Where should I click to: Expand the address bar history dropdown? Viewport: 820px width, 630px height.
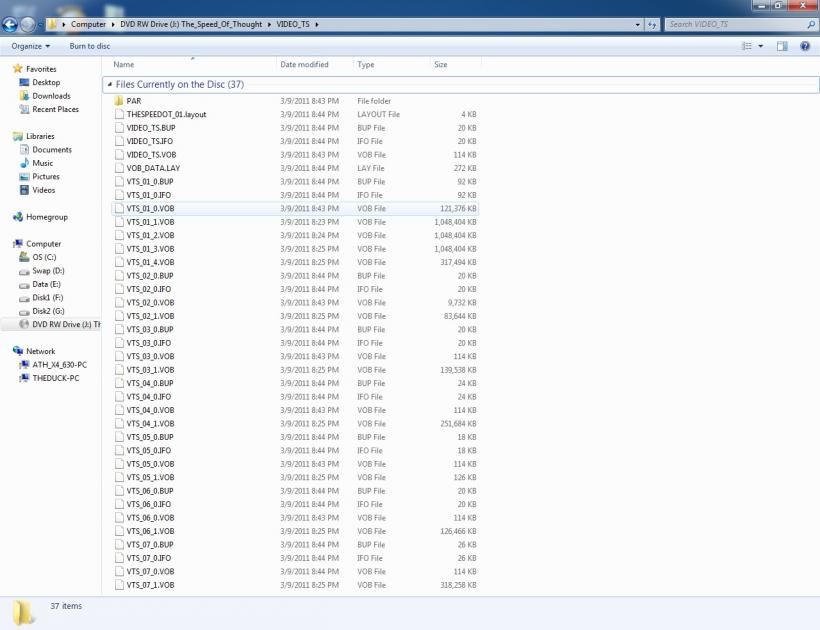[637, 24]
